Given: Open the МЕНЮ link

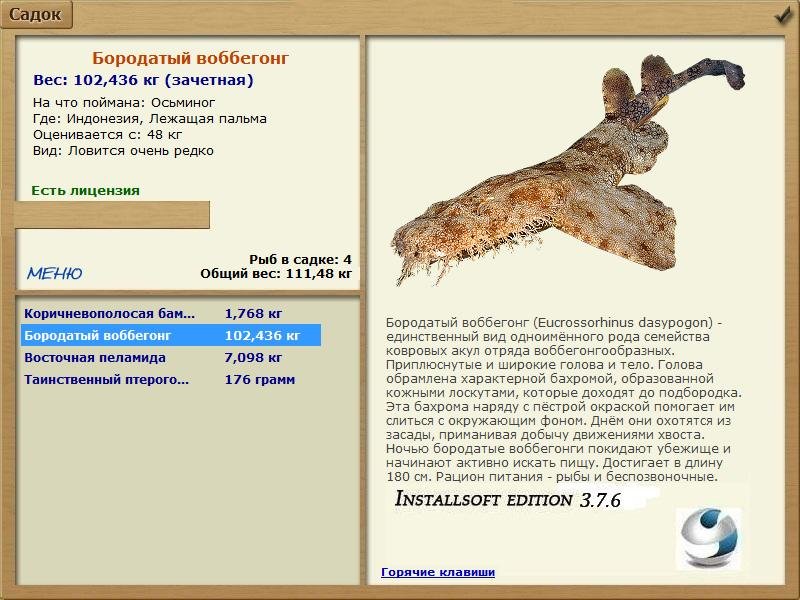Looking at the screenshot, I should [55, 273].
